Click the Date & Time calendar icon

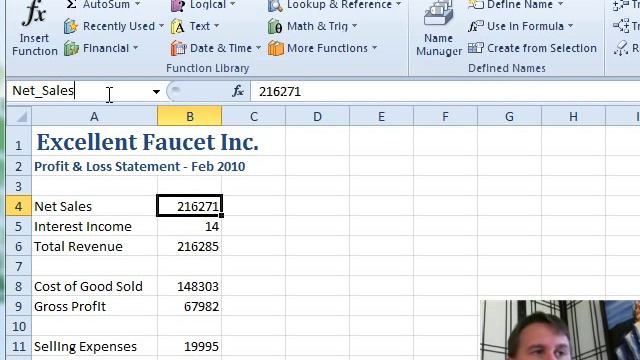click(x=178, y=49)
